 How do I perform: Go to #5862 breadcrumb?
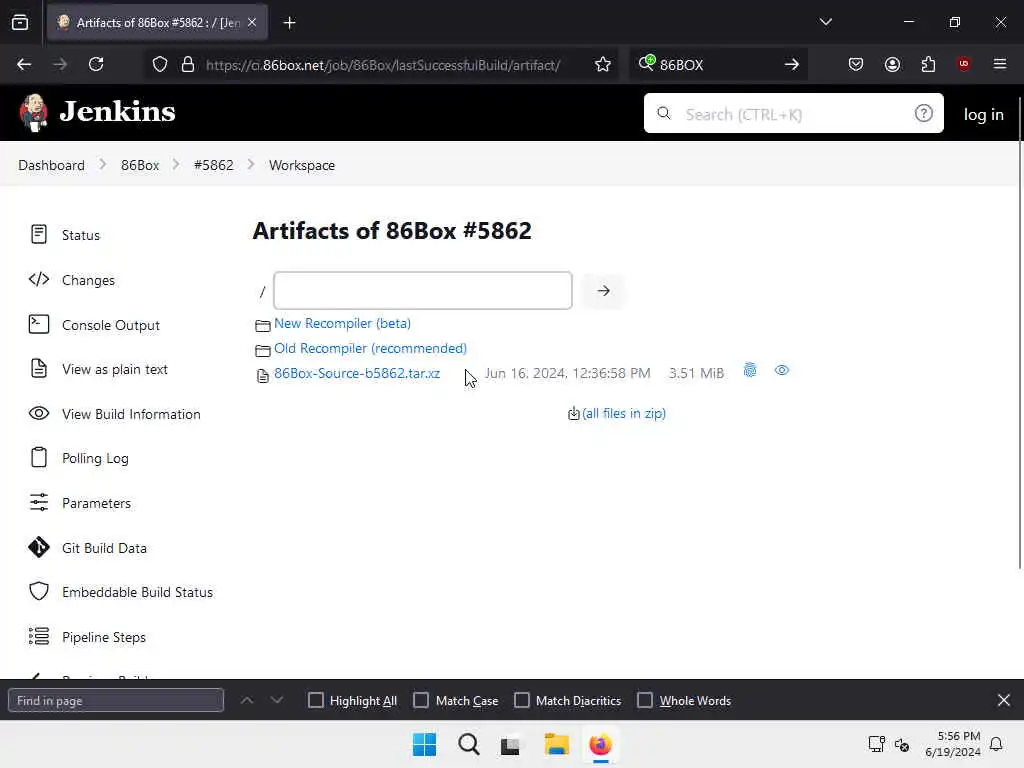tap(214, 165)
